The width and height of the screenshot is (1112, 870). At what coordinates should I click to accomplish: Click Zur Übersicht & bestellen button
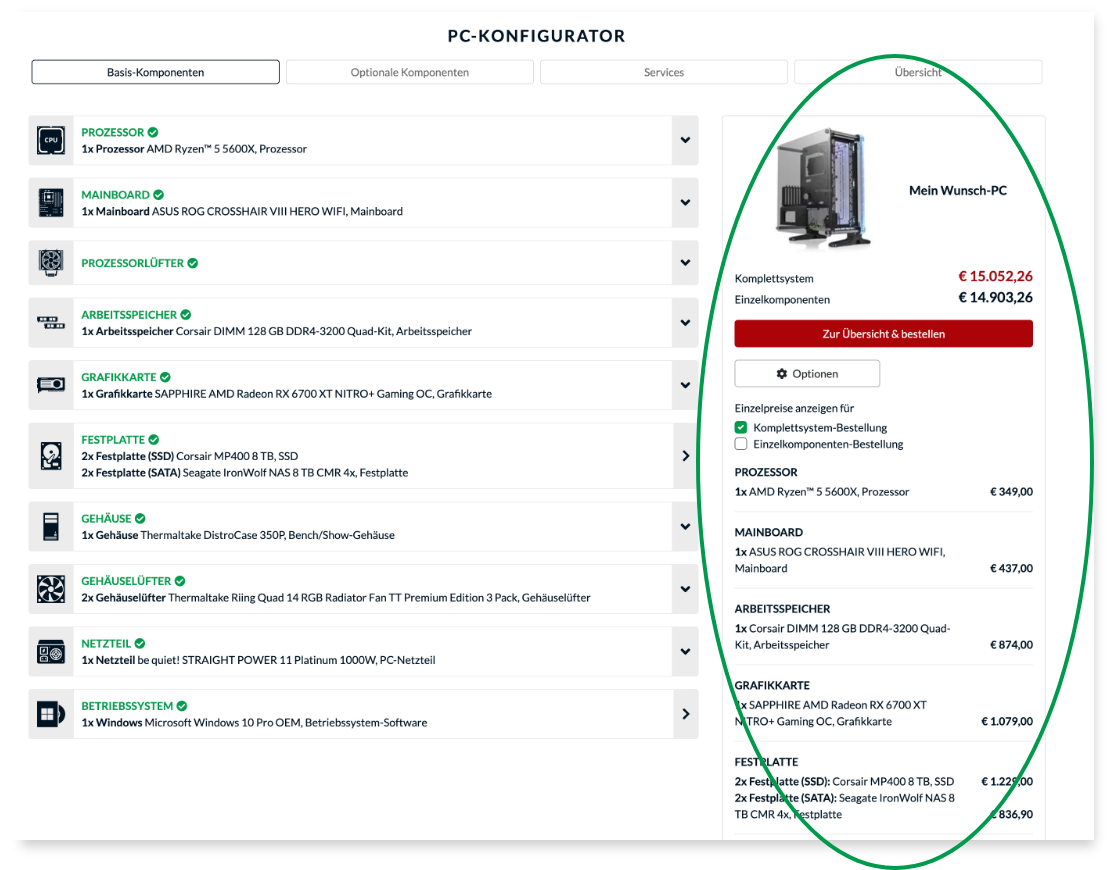tap(883, 334)
